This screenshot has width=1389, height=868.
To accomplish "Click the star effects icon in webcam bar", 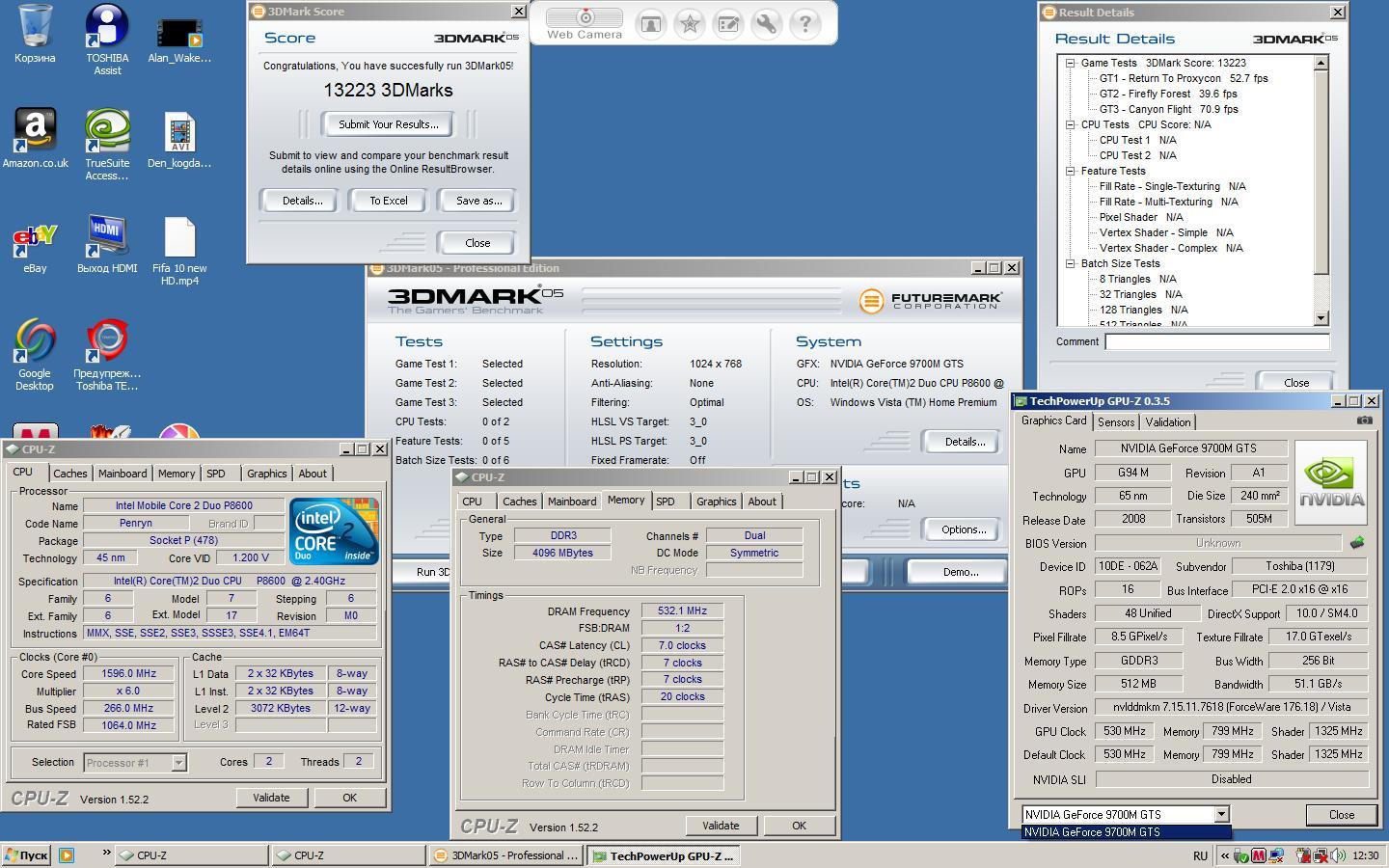I will point(690,23).
